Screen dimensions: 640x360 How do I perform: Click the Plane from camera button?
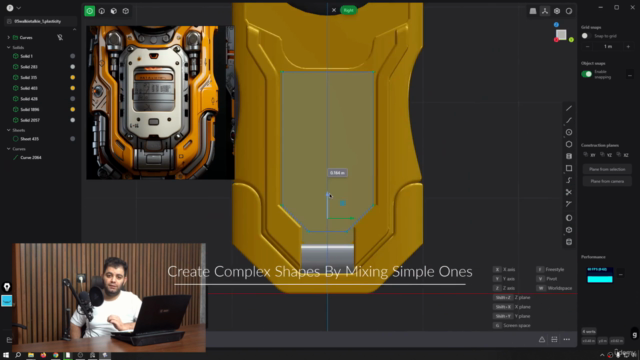point(607,181)
